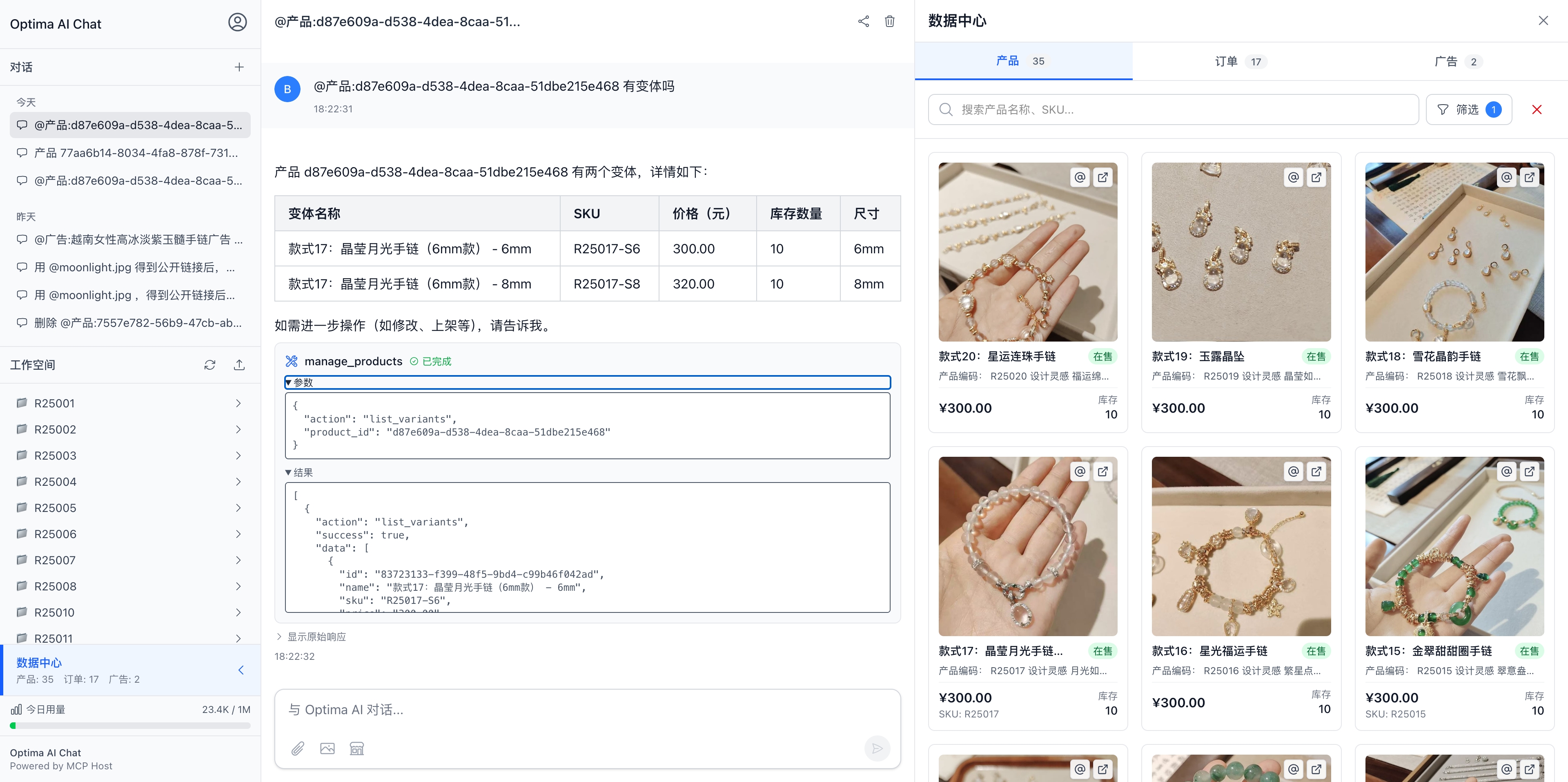Delete conversation using the trash icon
The width and height of the screenshot is (1568, 782).
(889, 21)
